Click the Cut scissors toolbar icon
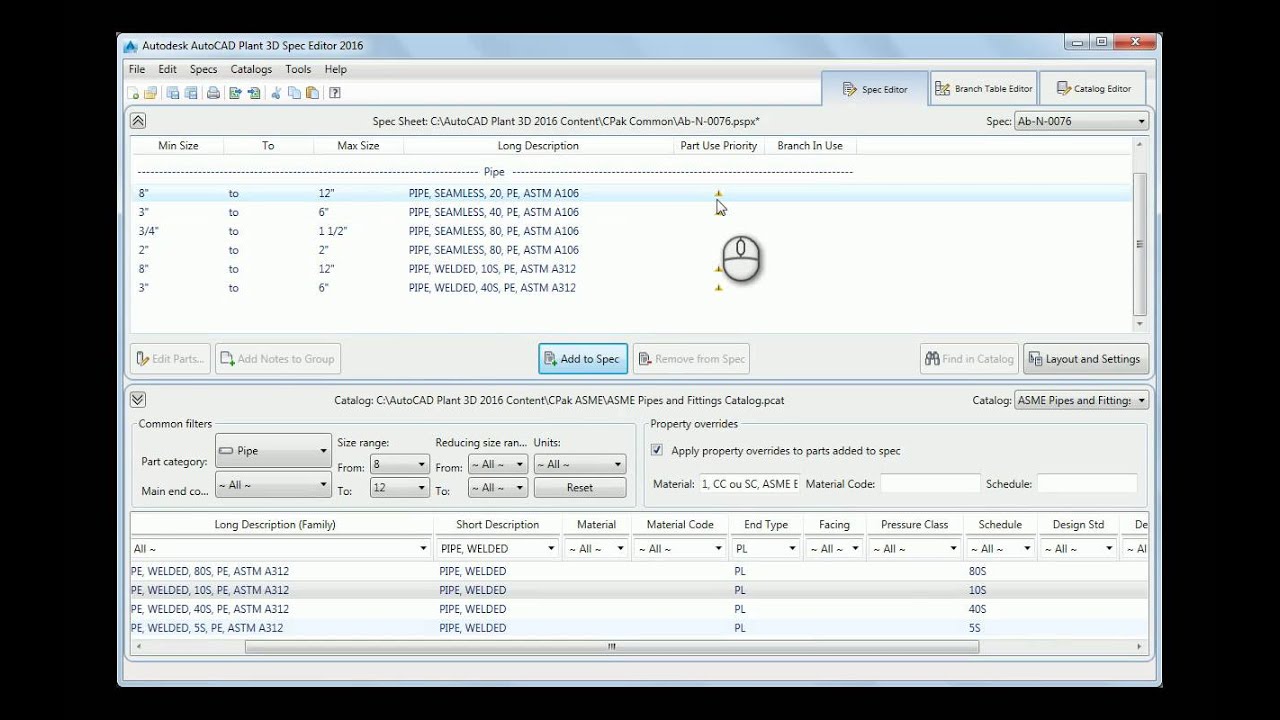This screenshot has width=1280, height=720. point(276,93)
